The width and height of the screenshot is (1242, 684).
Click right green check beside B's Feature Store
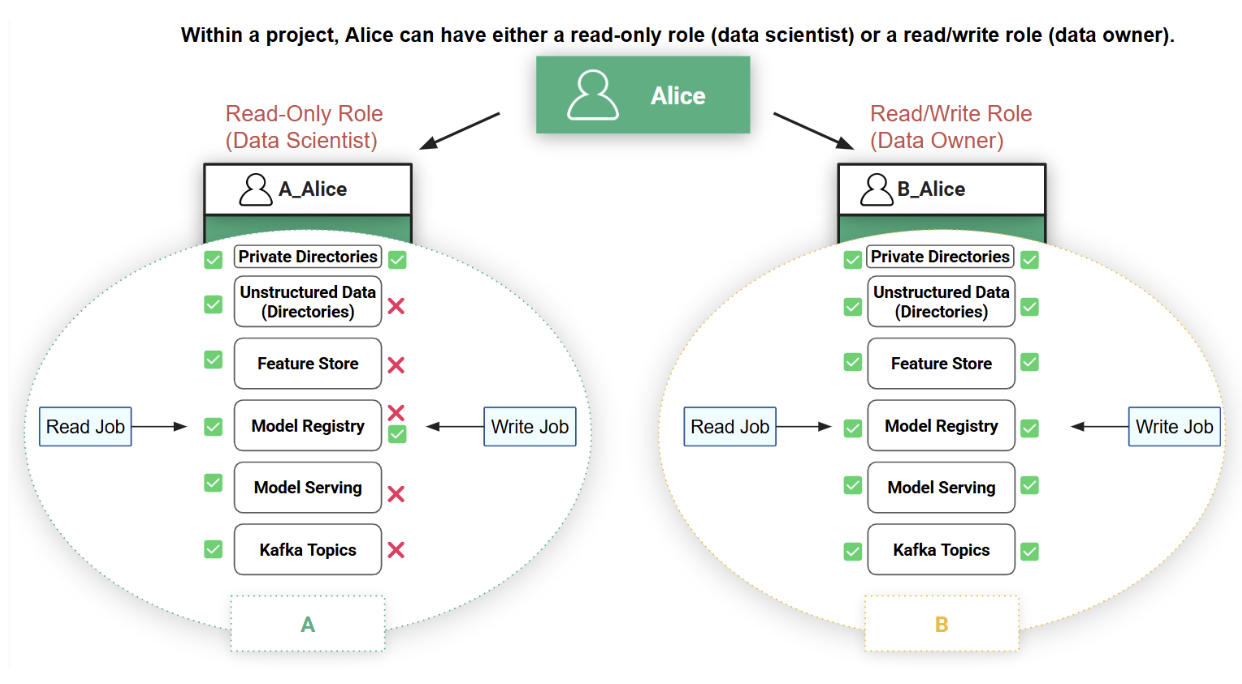pos(1029,362)
